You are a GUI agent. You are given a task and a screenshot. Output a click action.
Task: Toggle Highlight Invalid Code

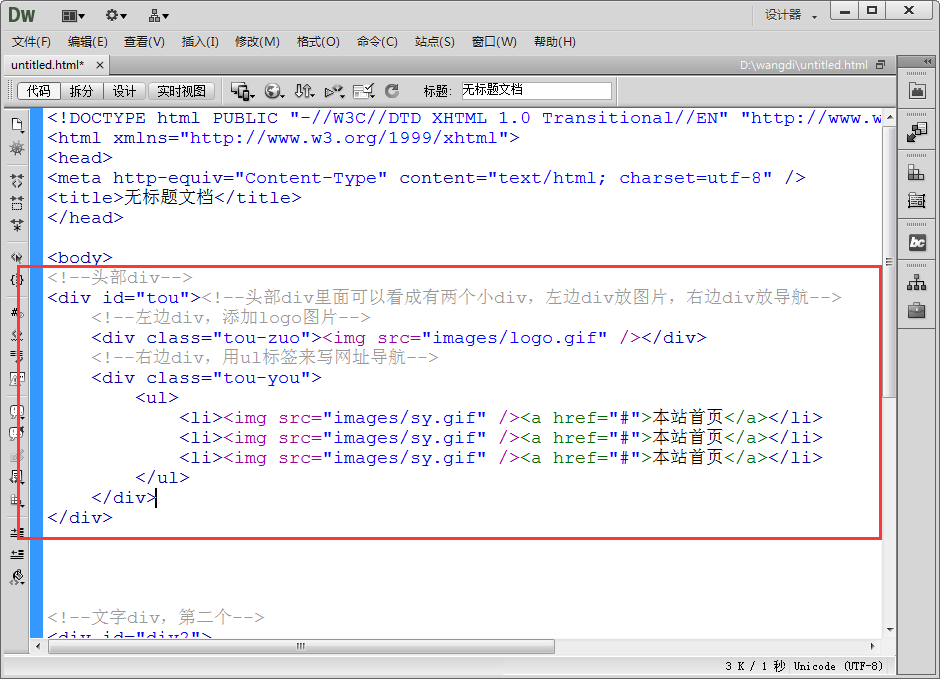tap(17, 334)
